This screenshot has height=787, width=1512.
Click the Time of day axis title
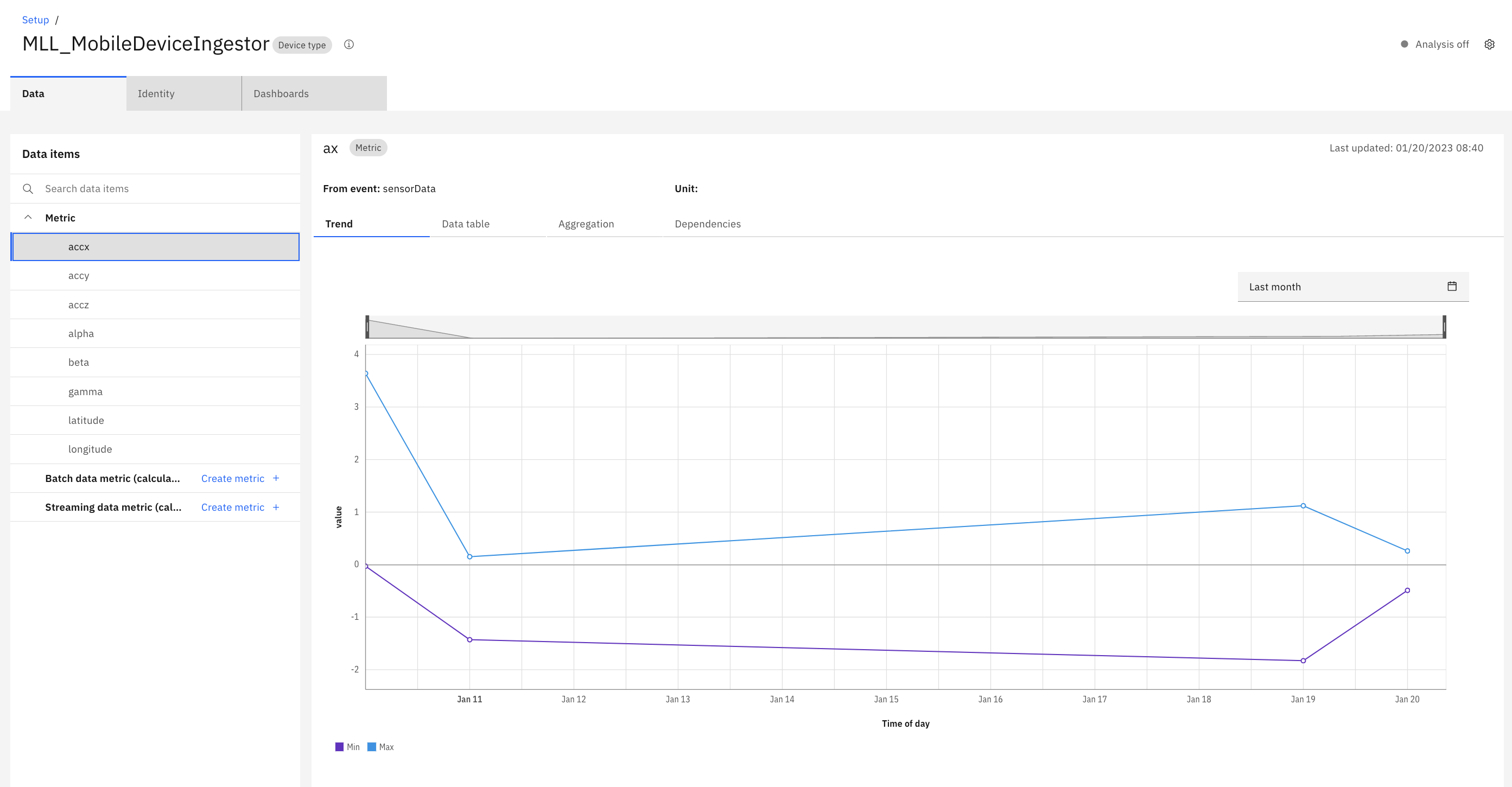[x=905, y=723]
